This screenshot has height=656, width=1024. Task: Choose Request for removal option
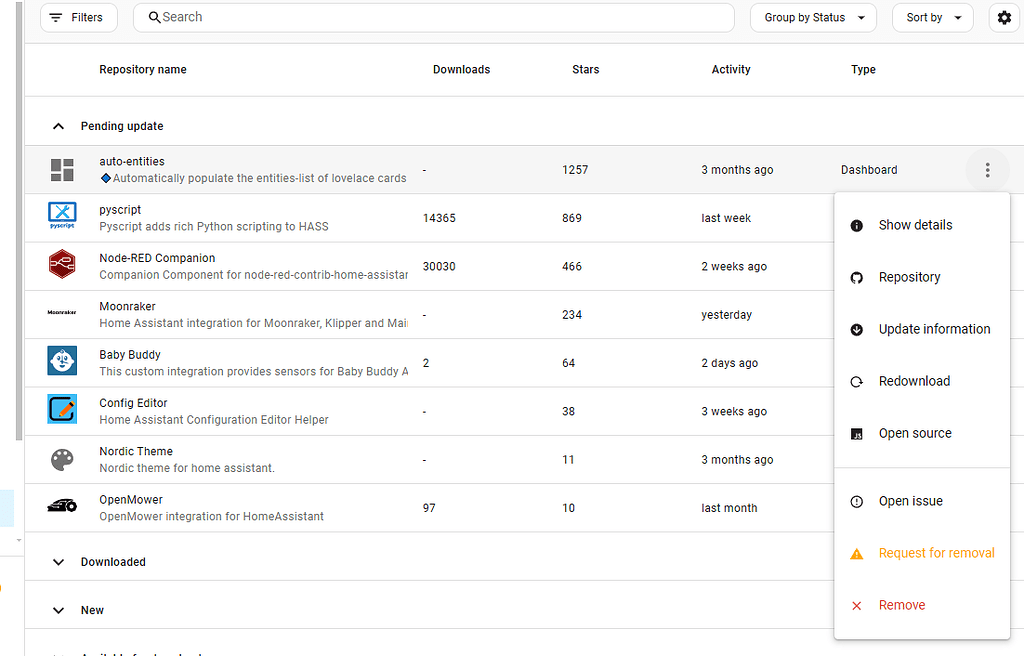(x=936, y=553)
